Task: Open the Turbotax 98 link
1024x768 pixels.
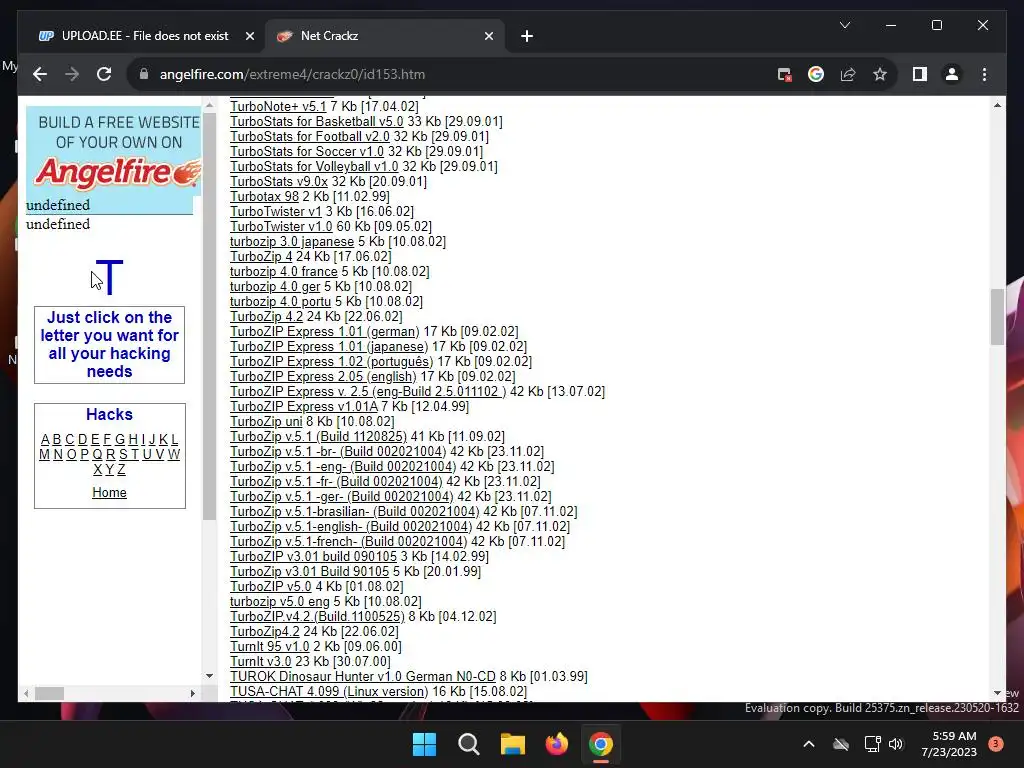Action: tap(264, 197)
